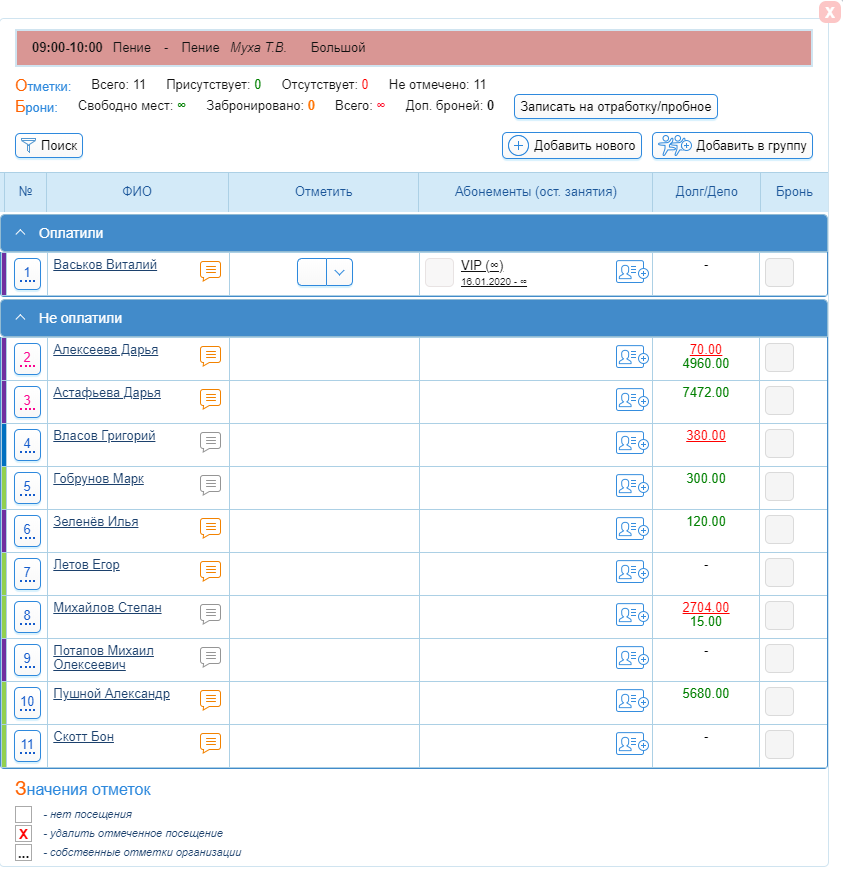Open row menu number 5
This screenshot has width=843, height=876.
tap(27, 488)
